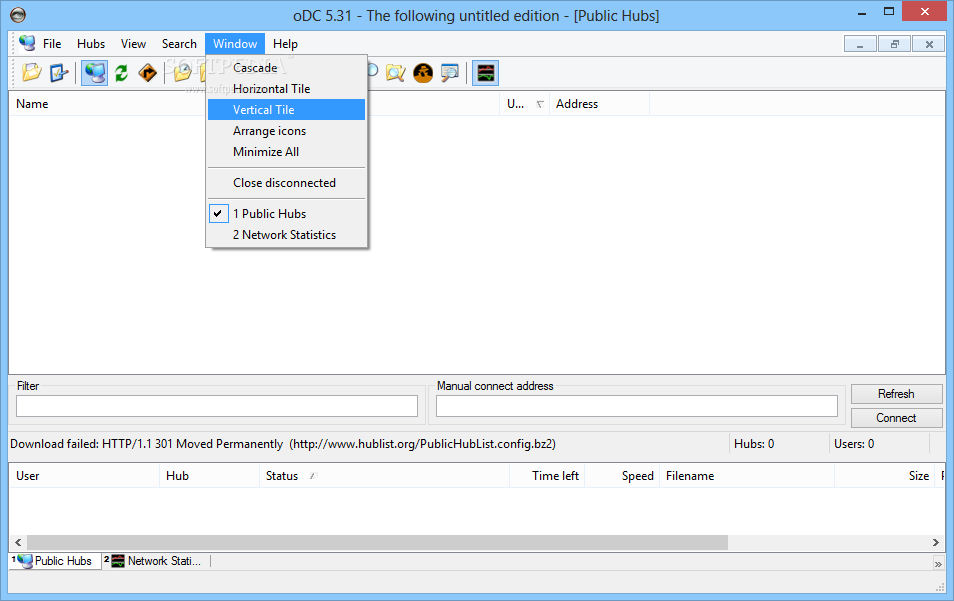This screenshot has width=954, height=601.
Task: Sort transfers by User column
Action: [x=84, y=476]
